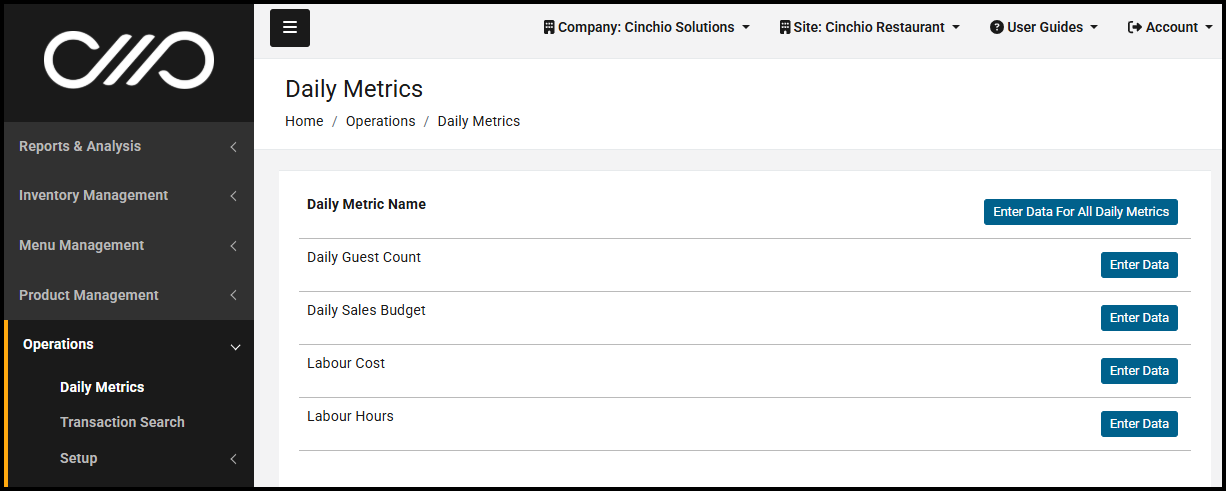The image size is (1226, 491).
Task: Expand the Reports & Analysis section
Action: pos(128,147)
